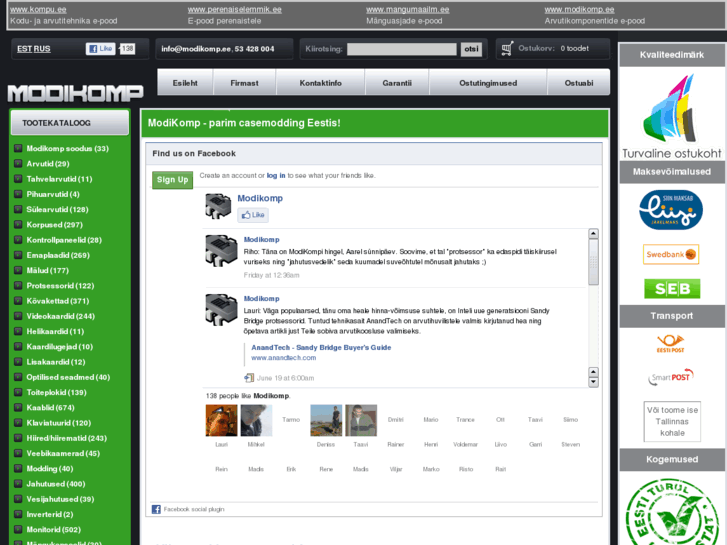Click the shared-link icon by June 19 post

point(249,378)
